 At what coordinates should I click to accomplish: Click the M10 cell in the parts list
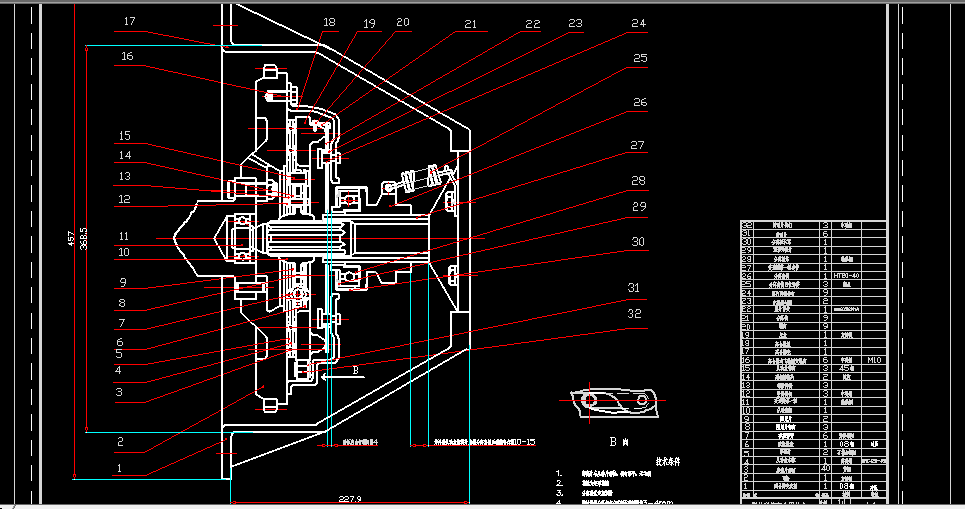tap(874, 360)
